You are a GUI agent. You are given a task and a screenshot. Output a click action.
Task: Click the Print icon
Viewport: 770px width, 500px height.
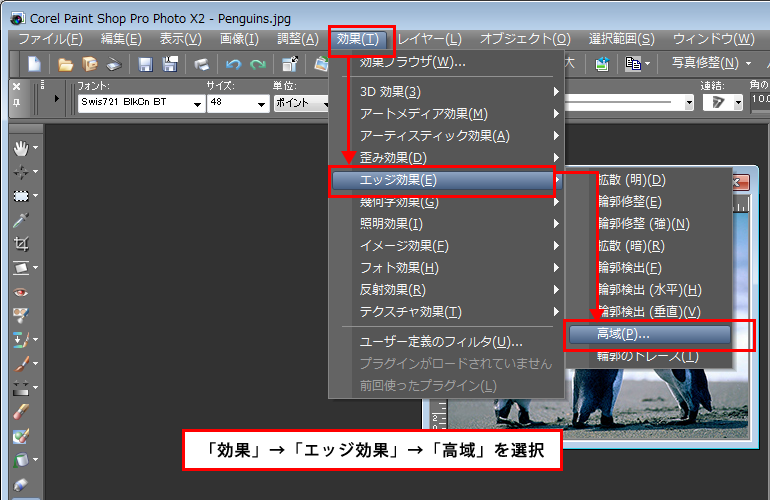201,64
